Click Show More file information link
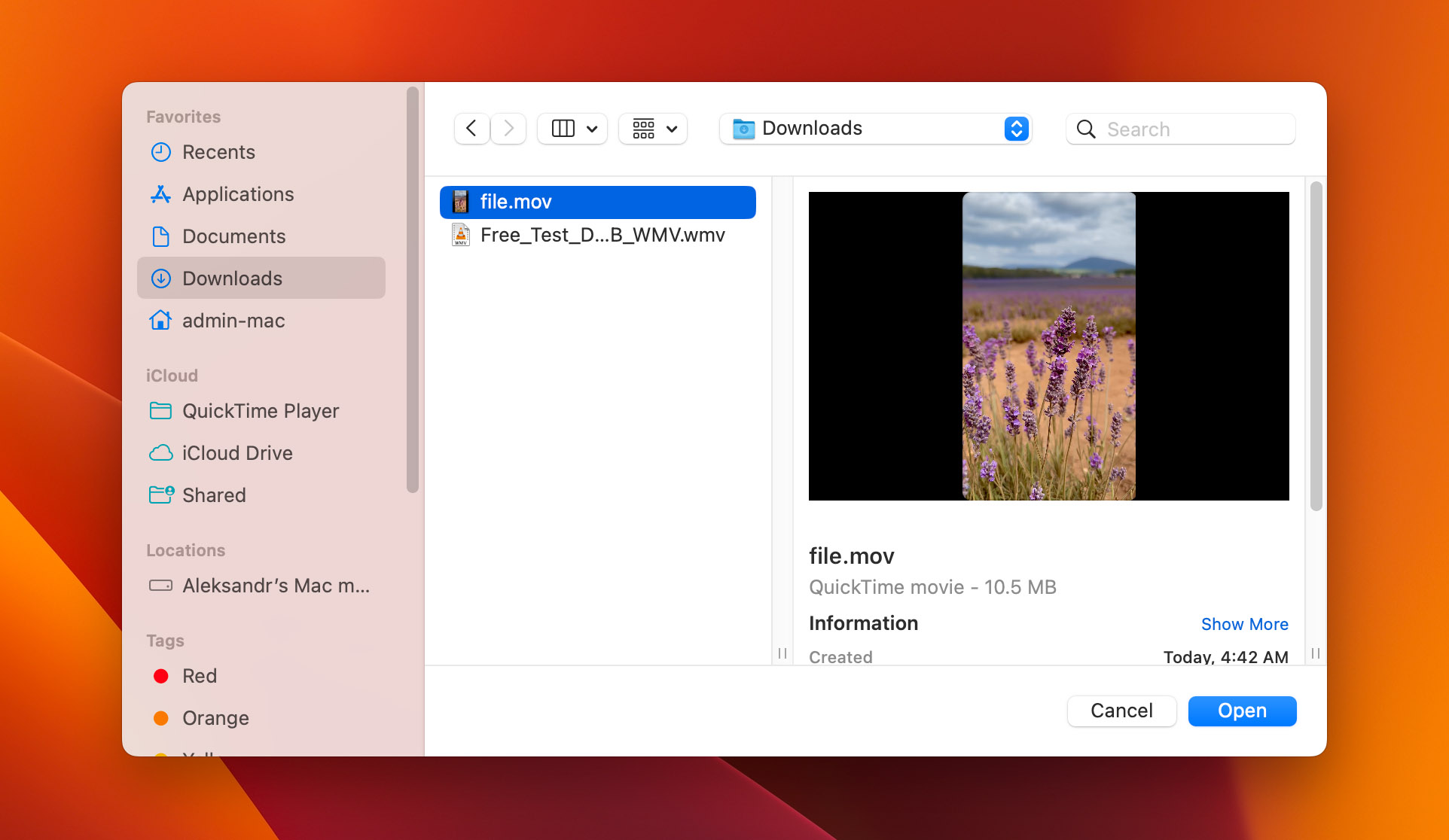Viewport: 1449px width, 840px height. click(1245, 624)
